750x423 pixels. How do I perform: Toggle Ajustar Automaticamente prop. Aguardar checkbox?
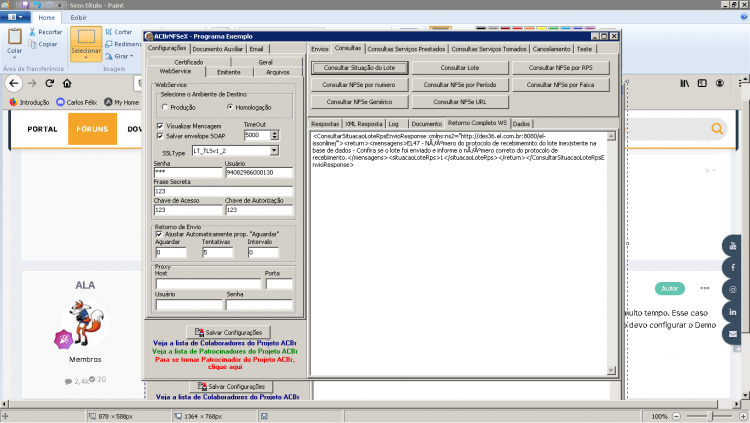coord(159,234)
